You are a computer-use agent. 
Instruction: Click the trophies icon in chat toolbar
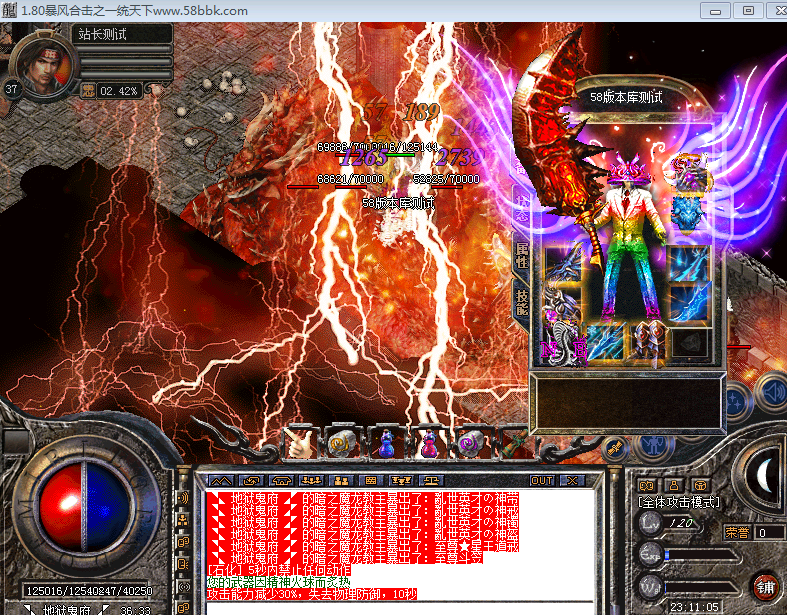point(402,481)
